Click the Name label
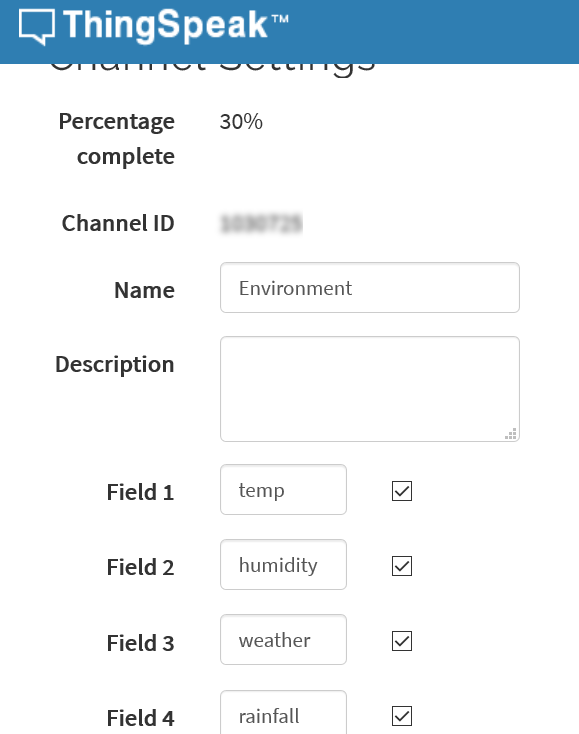 (144, 290)
